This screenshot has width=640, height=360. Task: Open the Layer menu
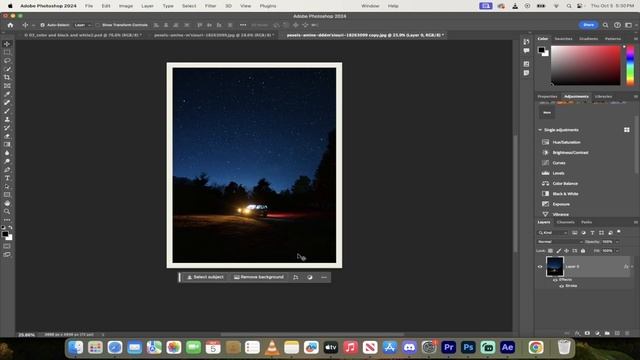(x=147, y=6)
